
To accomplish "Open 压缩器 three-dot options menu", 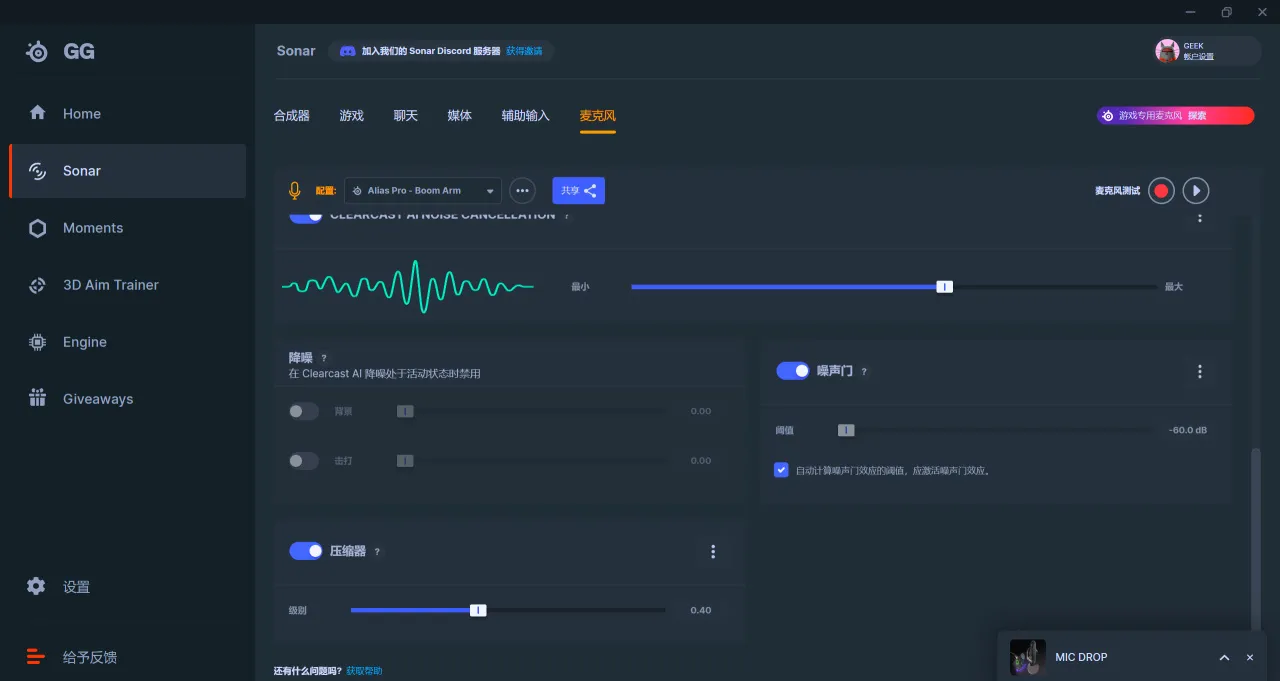I will tap(713, 551).
